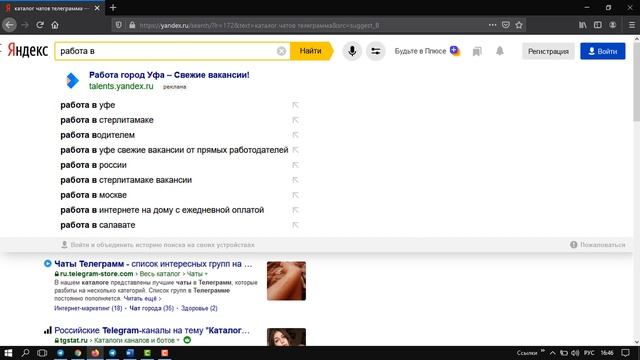Open page actions three-dot menu
Screen dimensions: 640x360
coord(492,25)
